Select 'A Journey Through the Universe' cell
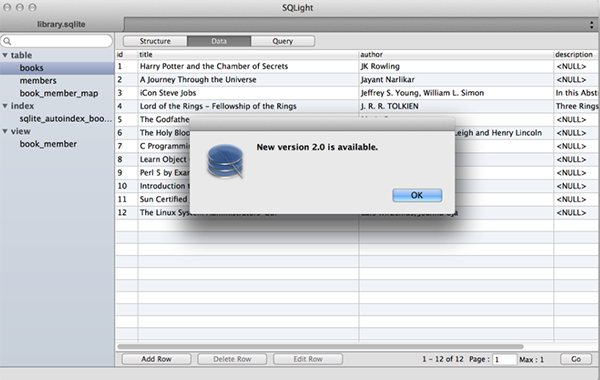 click(x=248, y=80)
